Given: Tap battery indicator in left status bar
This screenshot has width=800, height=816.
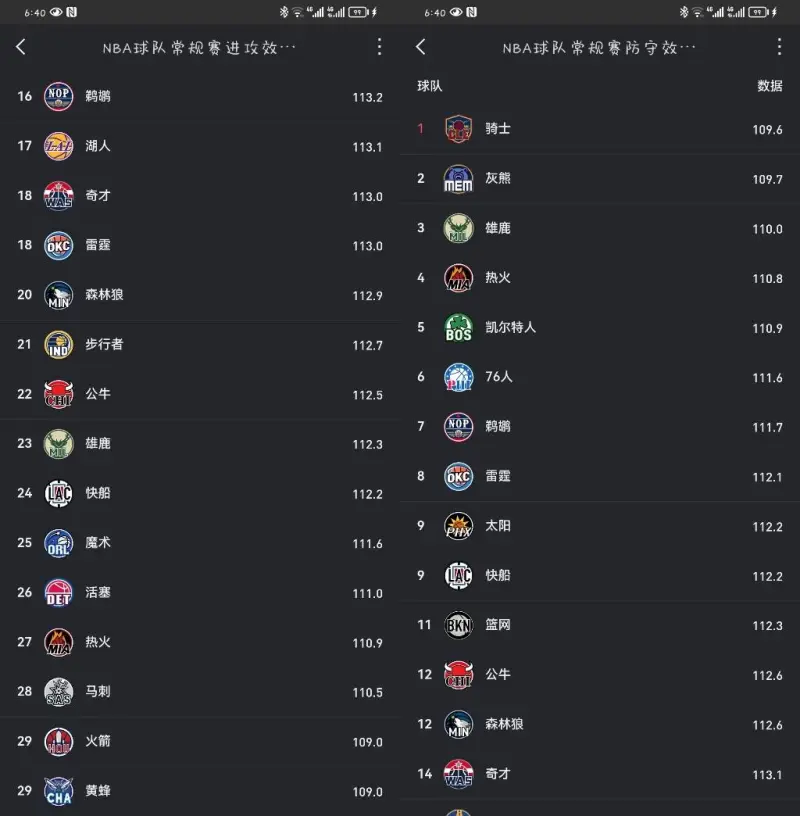Looking at the screenshot, I should pos(358,12).
